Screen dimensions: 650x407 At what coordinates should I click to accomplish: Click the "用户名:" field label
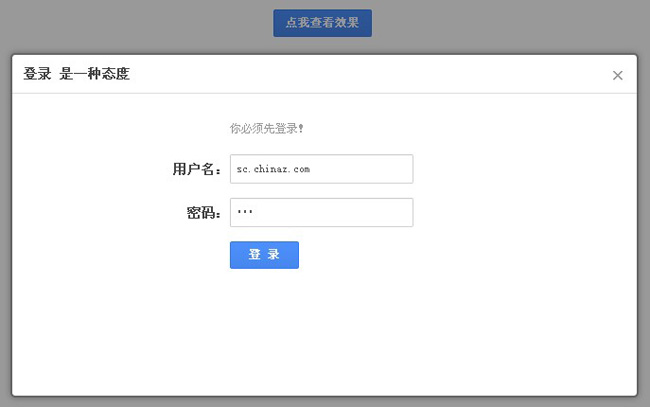tap(196, 169)
